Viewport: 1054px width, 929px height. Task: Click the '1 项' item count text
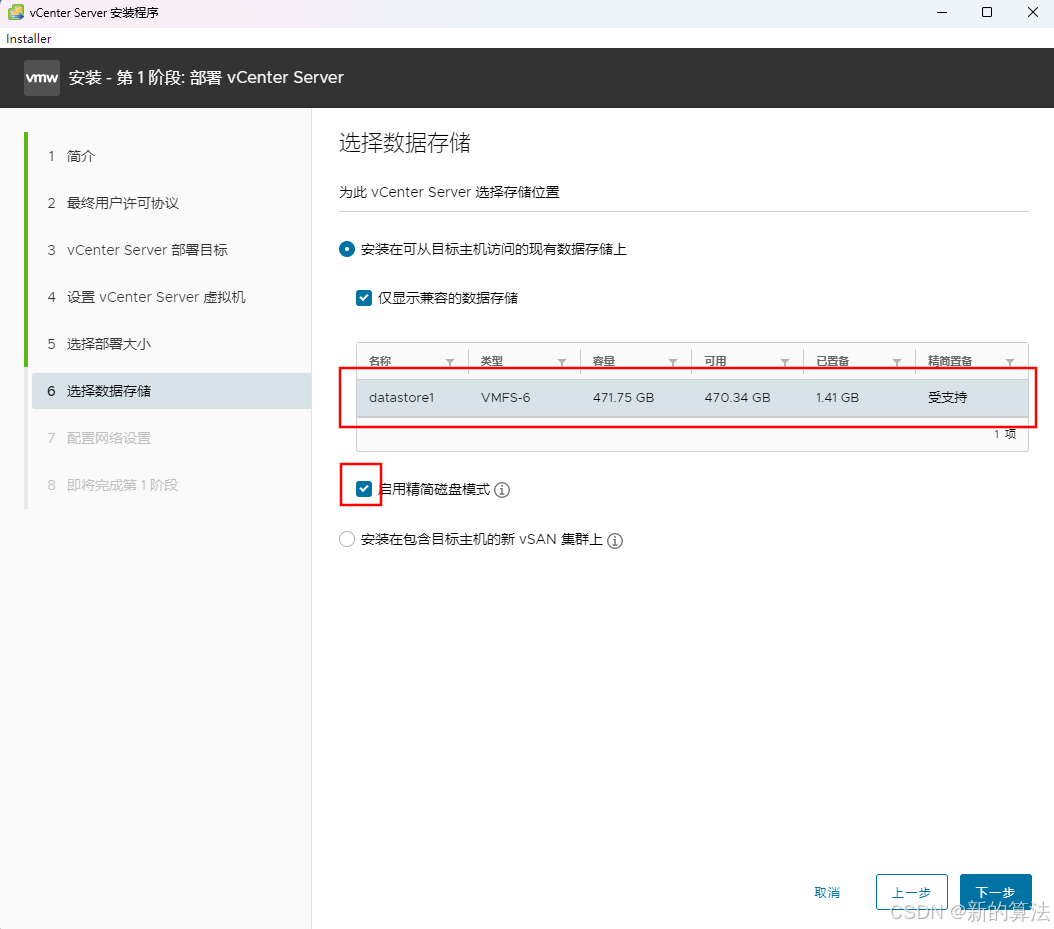tap(1005, 434)
